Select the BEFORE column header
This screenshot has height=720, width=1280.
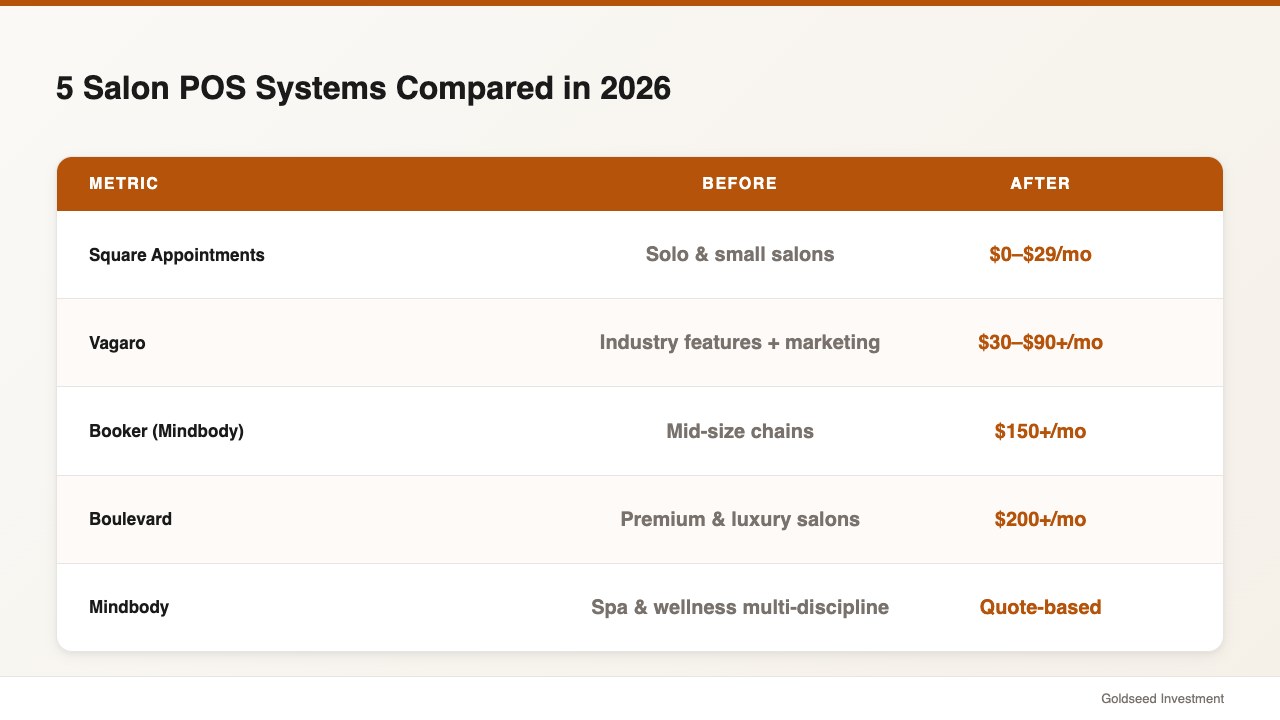[x=740, y=184]
